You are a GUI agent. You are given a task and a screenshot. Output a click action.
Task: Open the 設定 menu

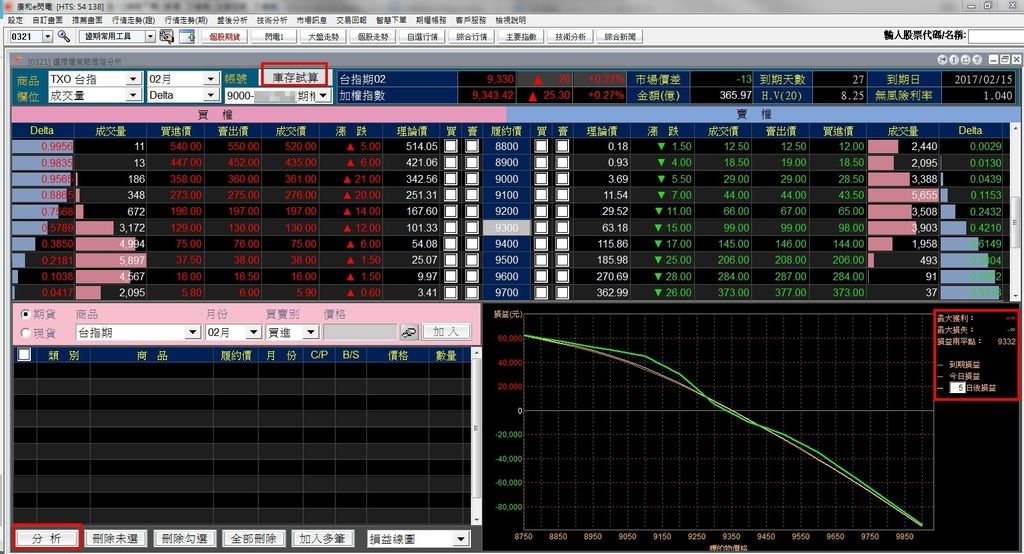click(x=16, y=20)
